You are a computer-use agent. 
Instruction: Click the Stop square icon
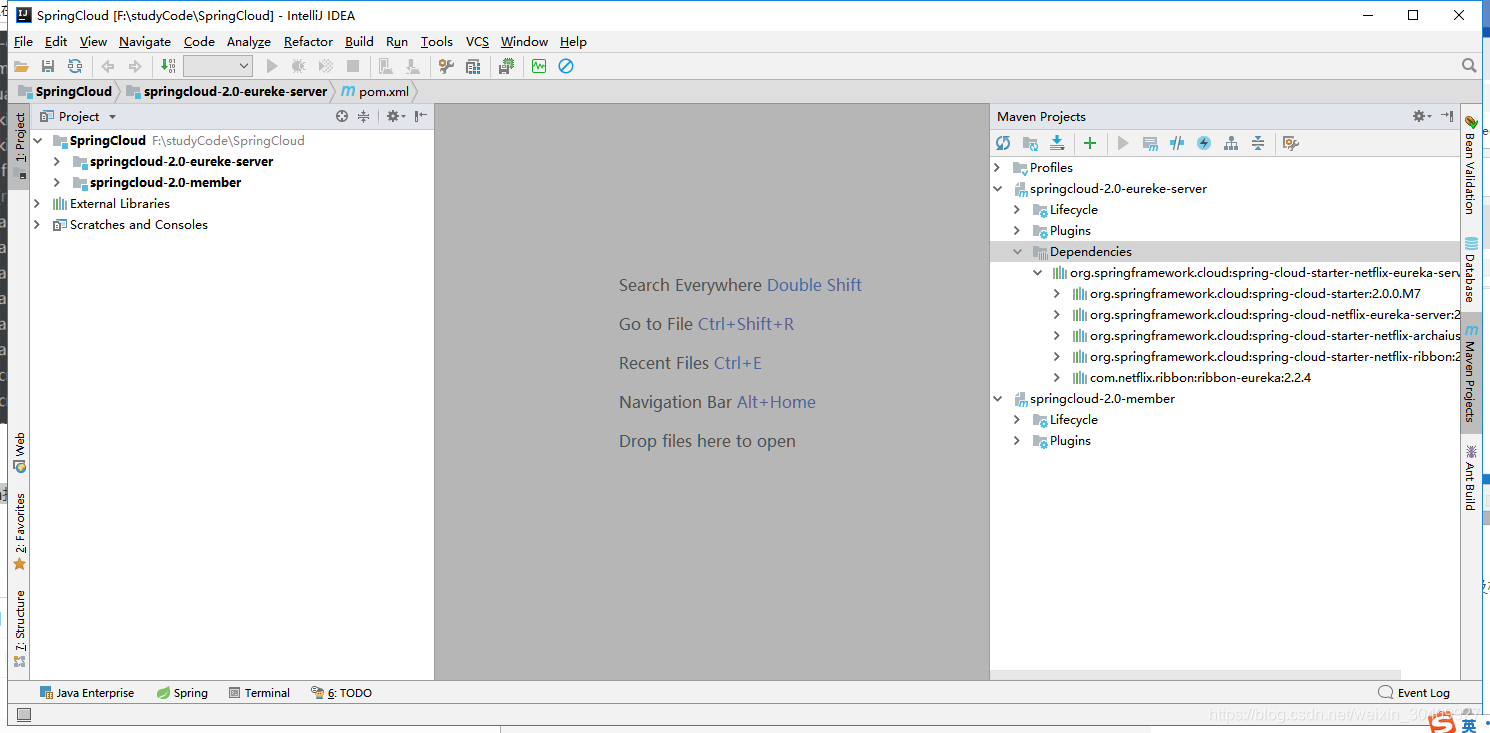353,66
